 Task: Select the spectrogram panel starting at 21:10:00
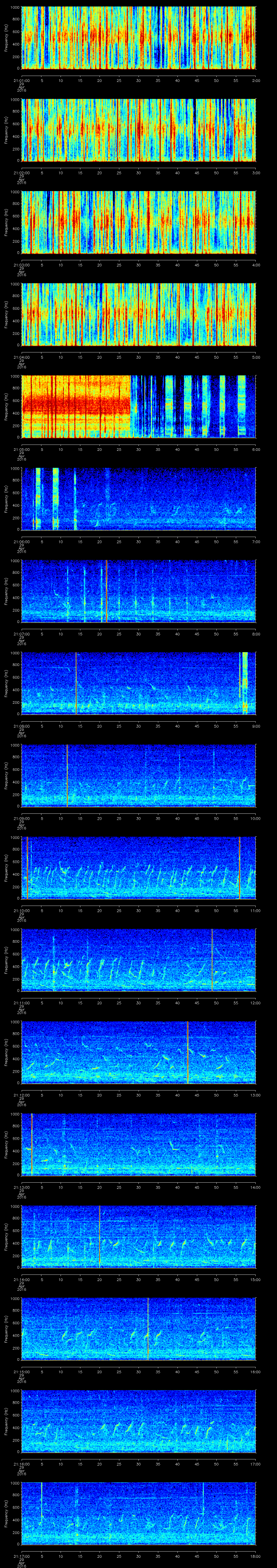(139, 868)
